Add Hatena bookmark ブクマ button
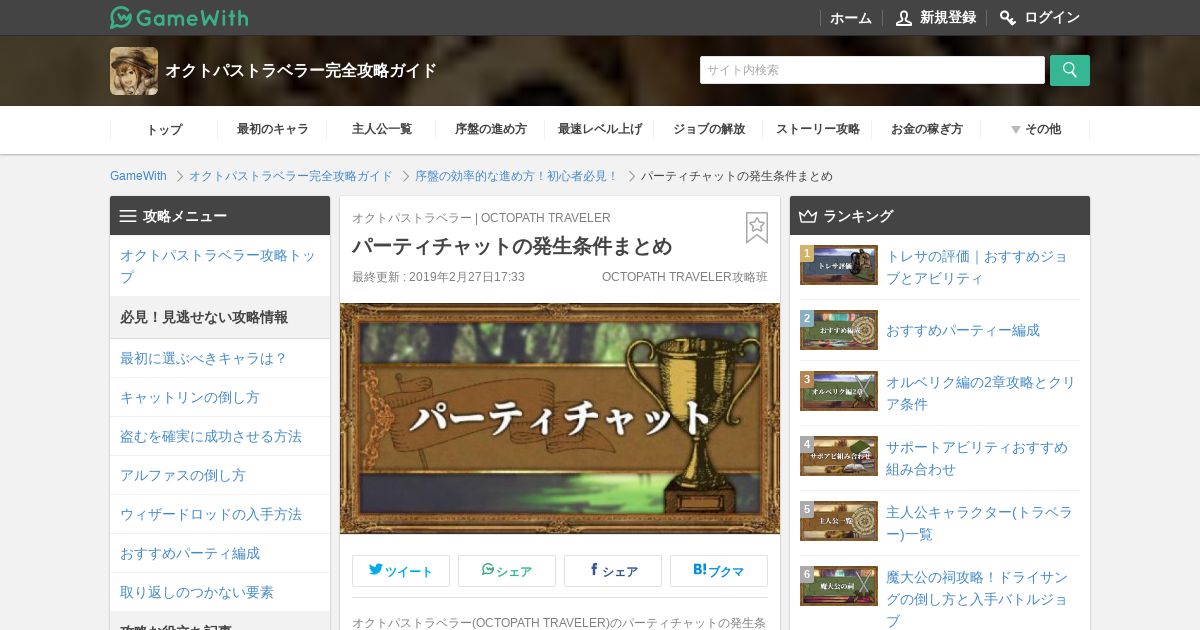This screenshot has height=630, width=1200. pyautogui.click(x=719, y=571)
